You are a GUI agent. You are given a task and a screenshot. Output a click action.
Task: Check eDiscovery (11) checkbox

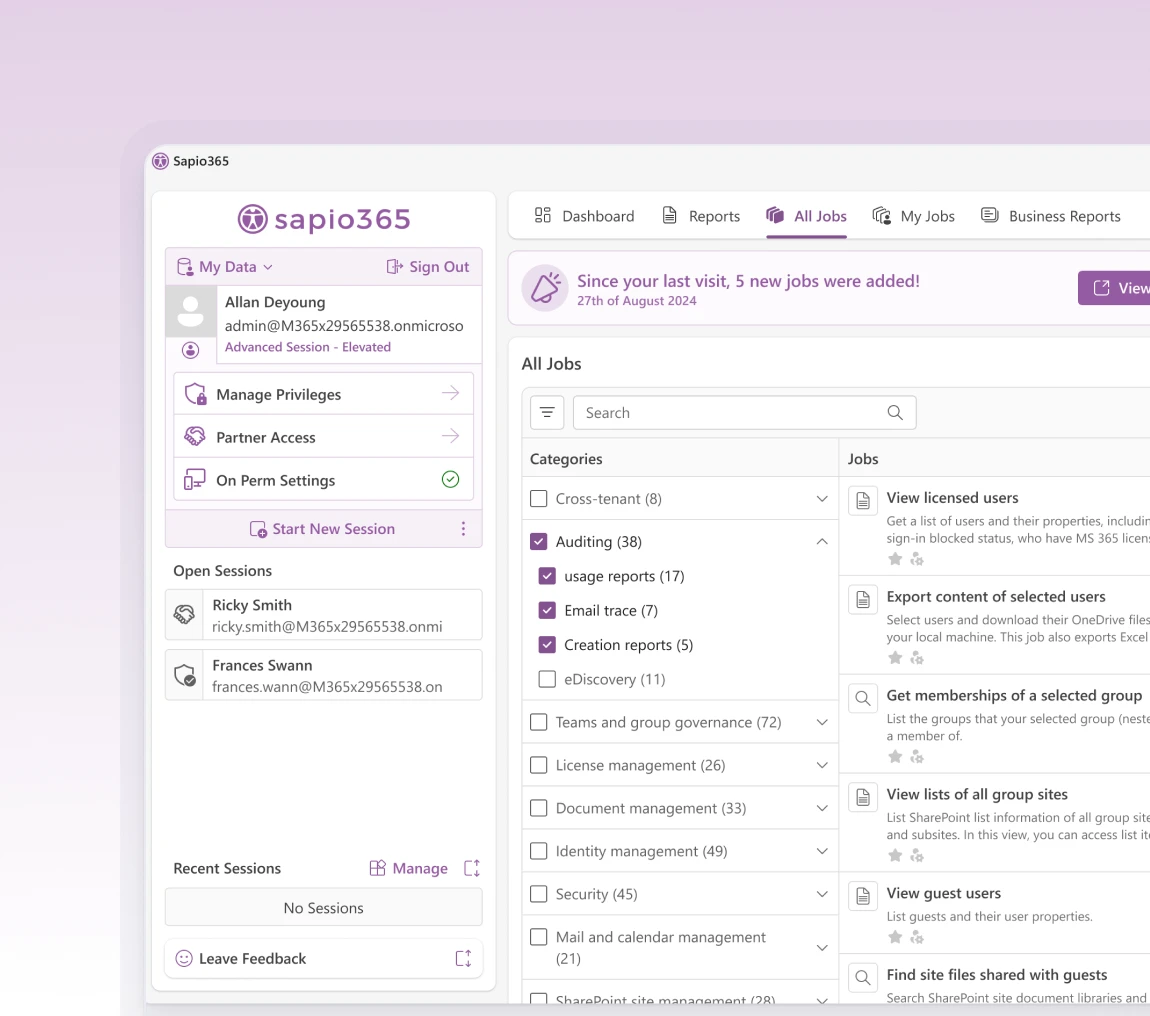click(547, 679)
